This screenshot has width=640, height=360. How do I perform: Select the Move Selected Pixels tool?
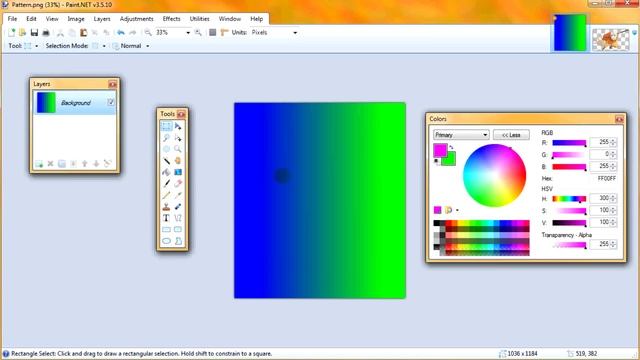(178, 126)
